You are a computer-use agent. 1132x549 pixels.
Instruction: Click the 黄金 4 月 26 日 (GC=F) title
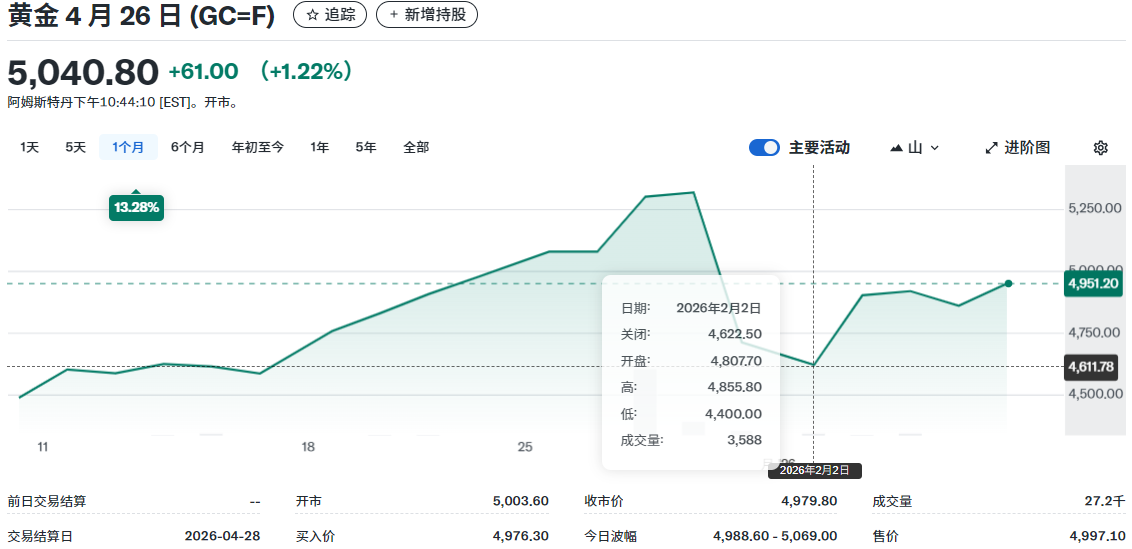coord(142,16)
